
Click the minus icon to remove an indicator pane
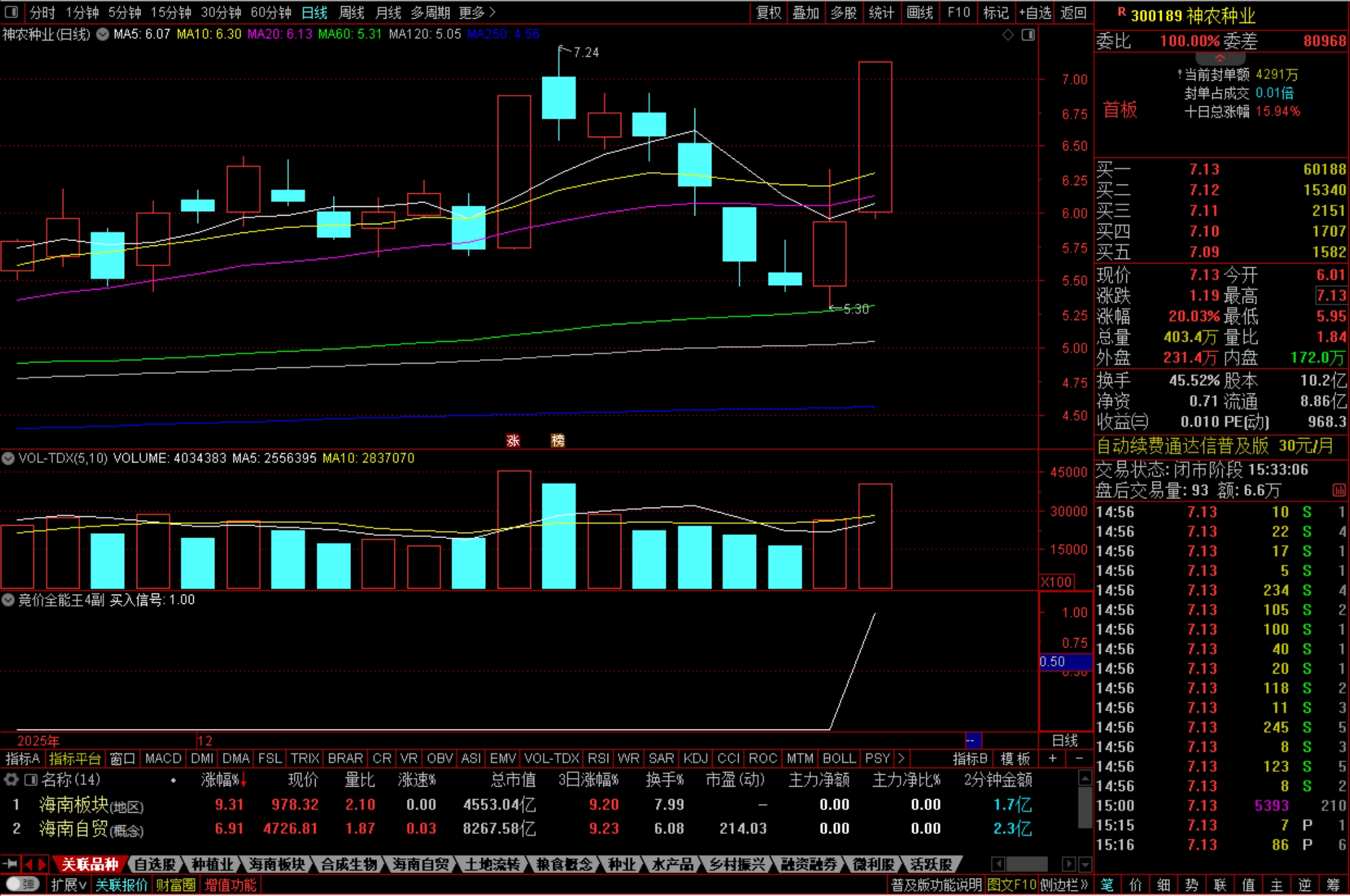click(1079, 759)
